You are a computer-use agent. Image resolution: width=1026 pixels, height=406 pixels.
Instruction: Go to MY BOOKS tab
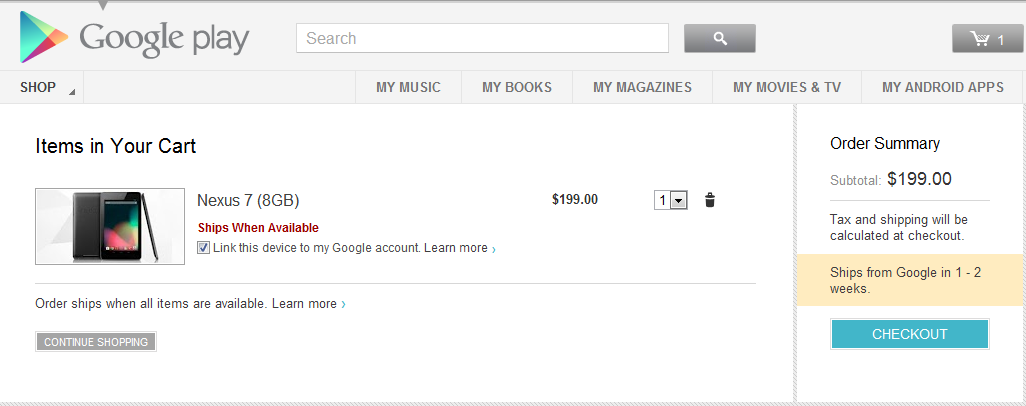[x=517, y=87]
